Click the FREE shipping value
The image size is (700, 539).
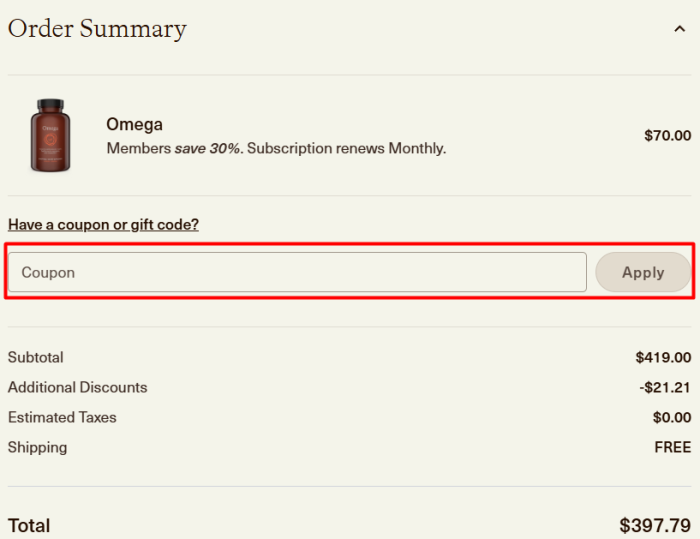[672, 447]
